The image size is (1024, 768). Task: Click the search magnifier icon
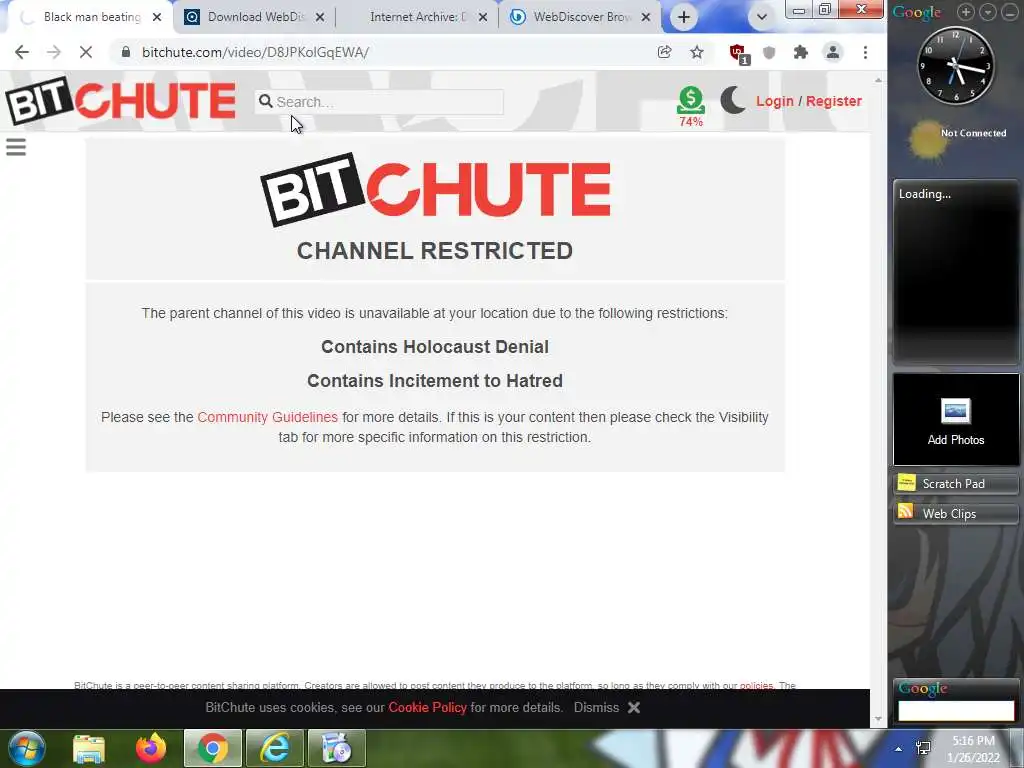tap(265, 101)
